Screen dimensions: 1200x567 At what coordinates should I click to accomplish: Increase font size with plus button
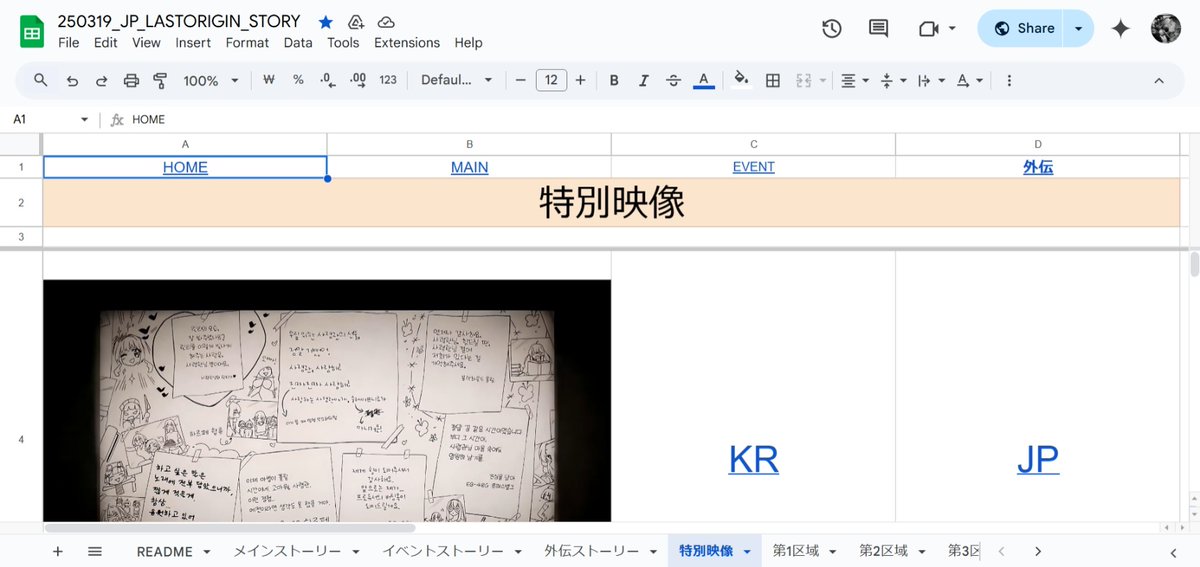pyautogui.click(x=580, y=80)
